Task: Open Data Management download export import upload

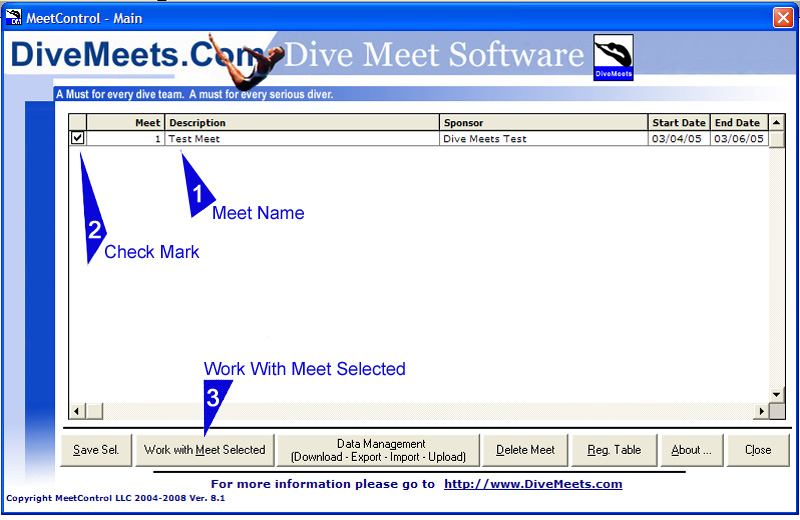Action: [378, 450]
